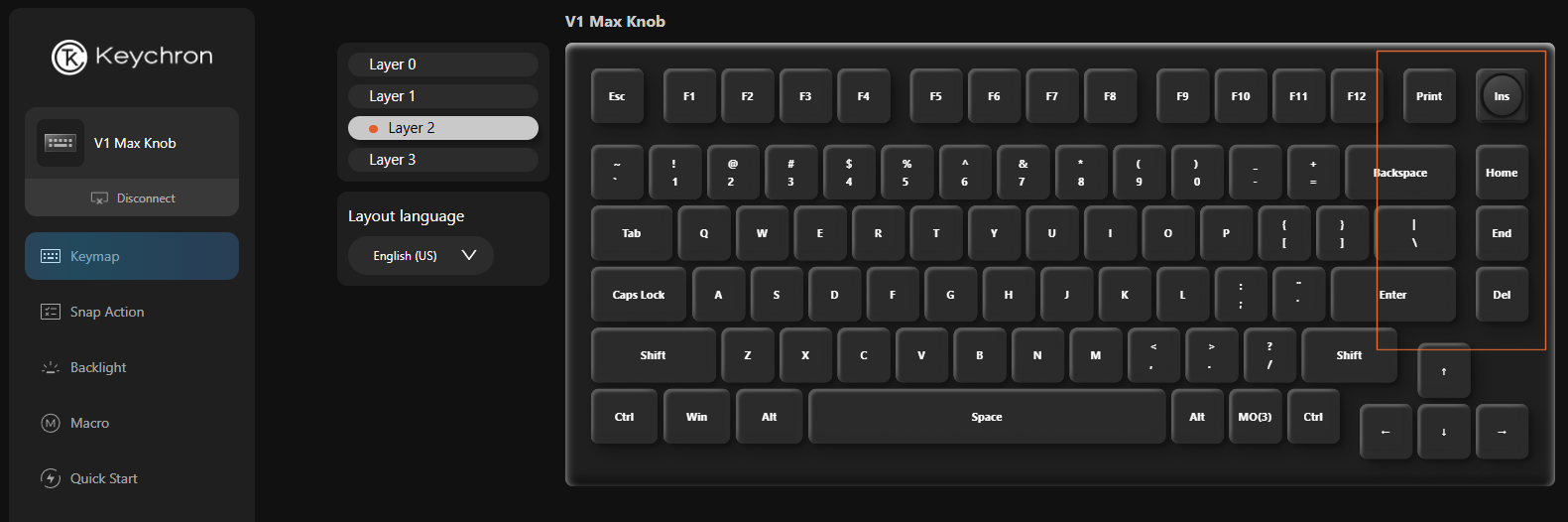Open Quick Start lightning icon
This screenshot has width=1568, height=522.
[x=51, y=478]
